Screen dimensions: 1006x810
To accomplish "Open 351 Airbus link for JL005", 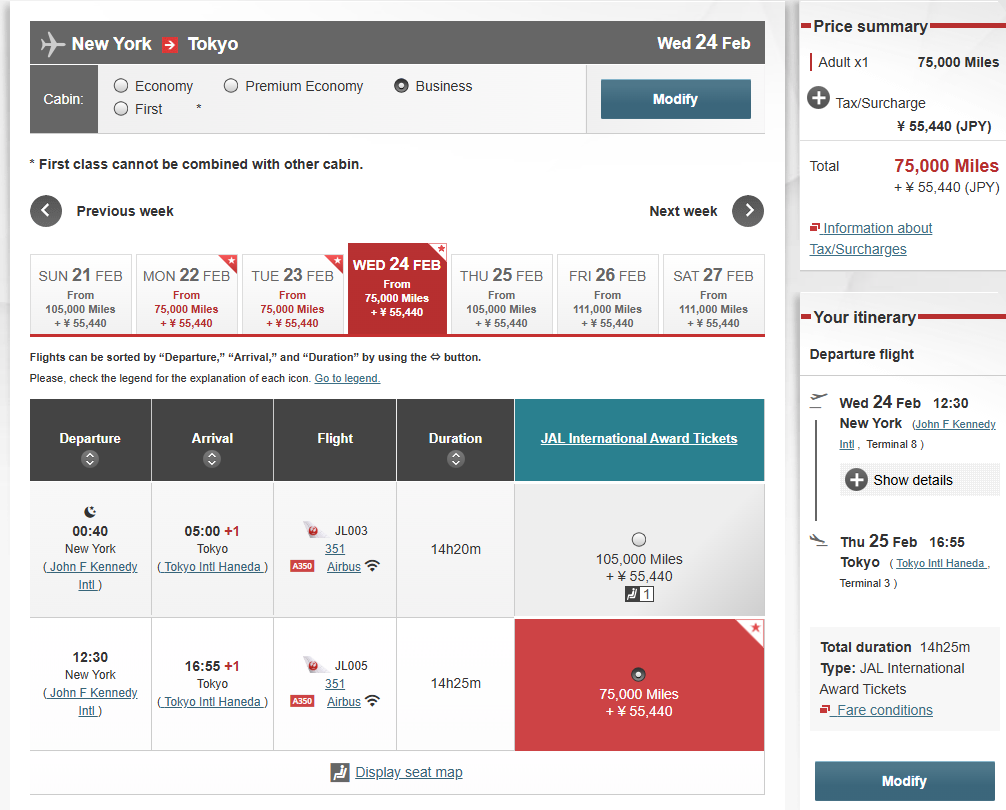I will [x=343, y=693].
